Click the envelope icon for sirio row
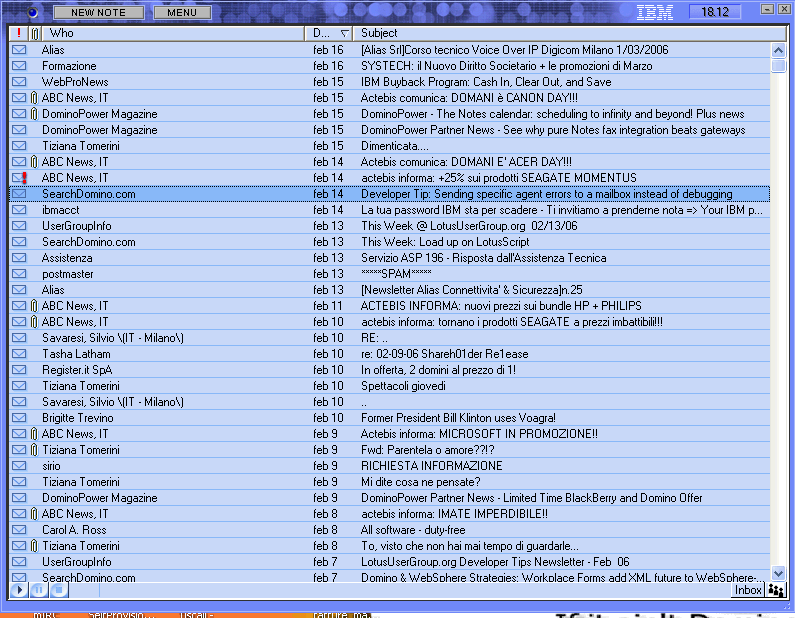This screenshot has width=795, height=618. pyautogui.click(x=19, y=466)
